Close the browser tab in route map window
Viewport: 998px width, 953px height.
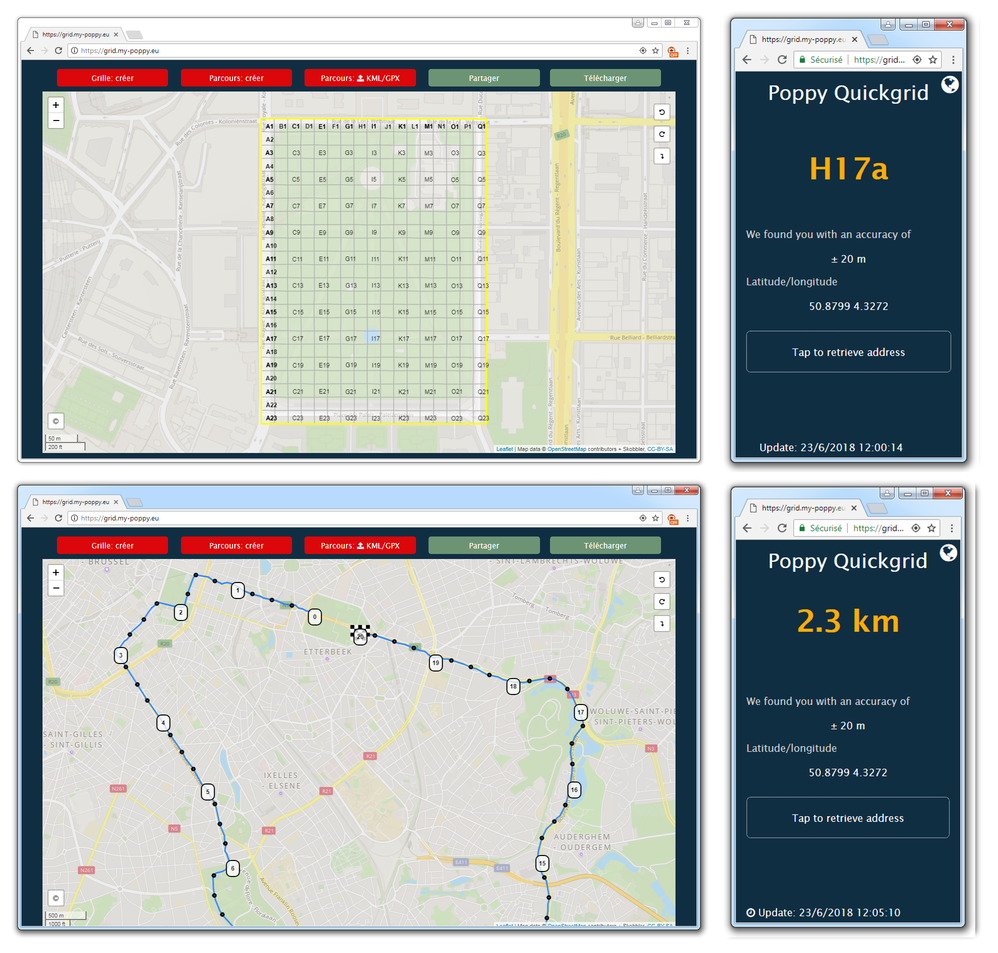116,502
